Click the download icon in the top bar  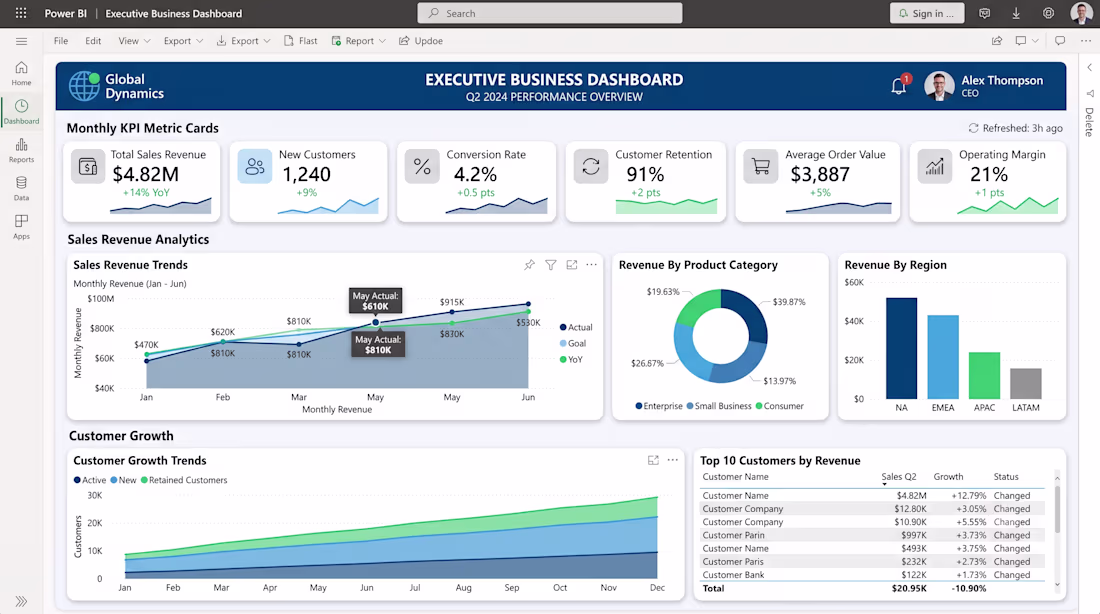[1016, 13]
